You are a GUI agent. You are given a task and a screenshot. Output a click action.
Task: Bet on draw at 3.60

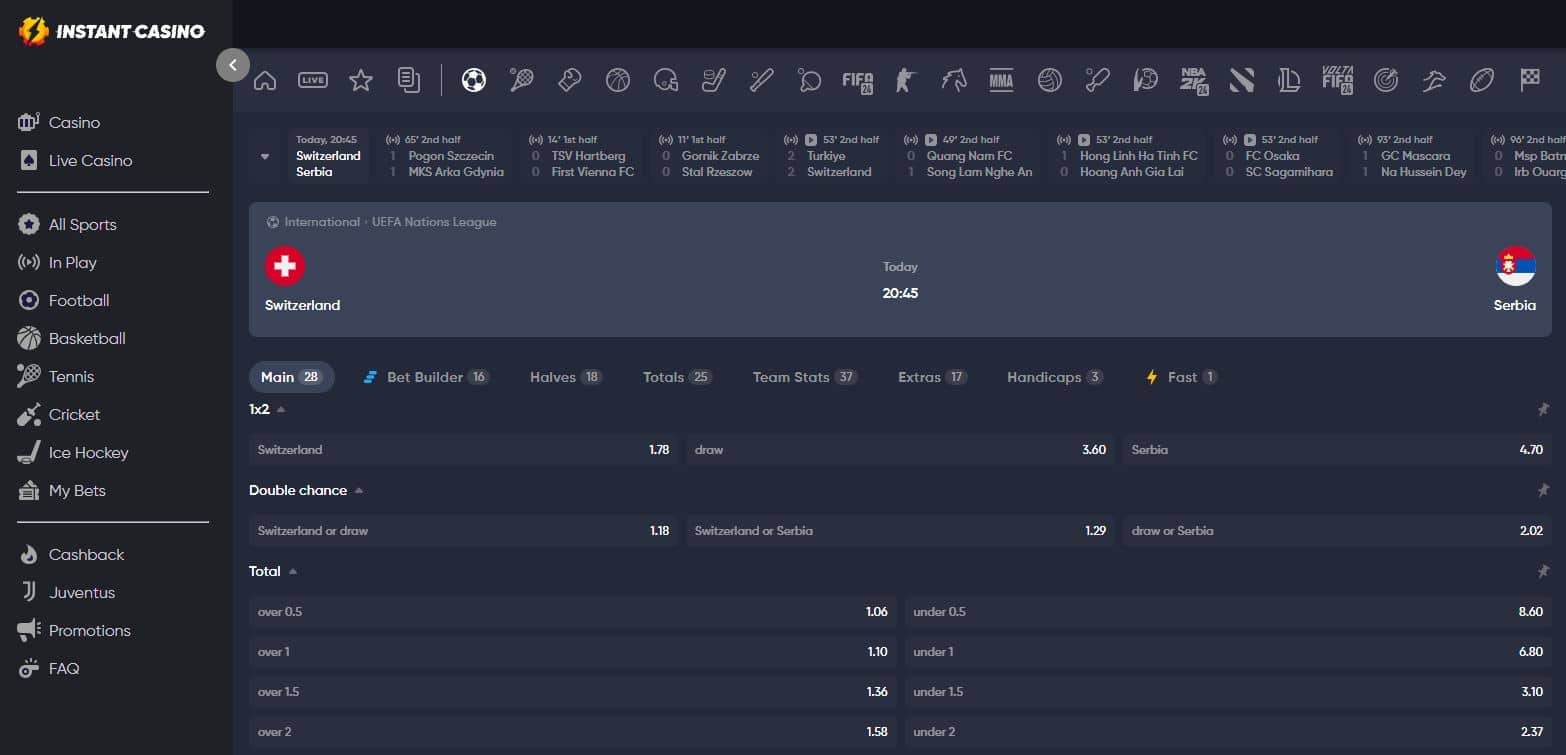(x=900, y=450)
